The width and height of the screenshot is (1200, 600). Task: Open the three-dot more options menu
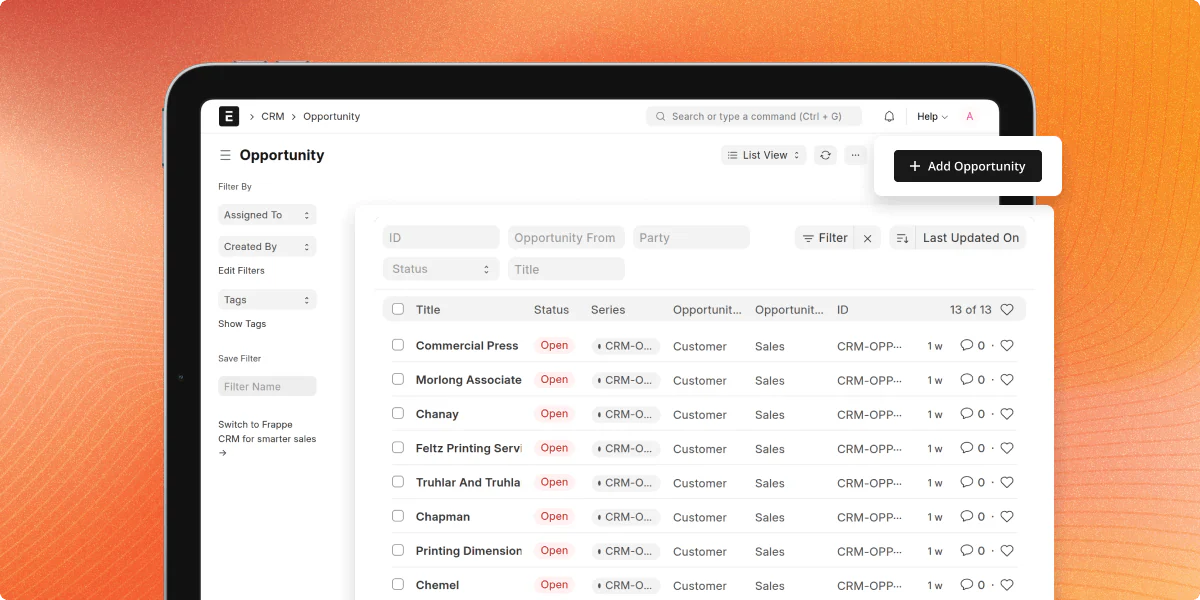[x=855, y=155]
